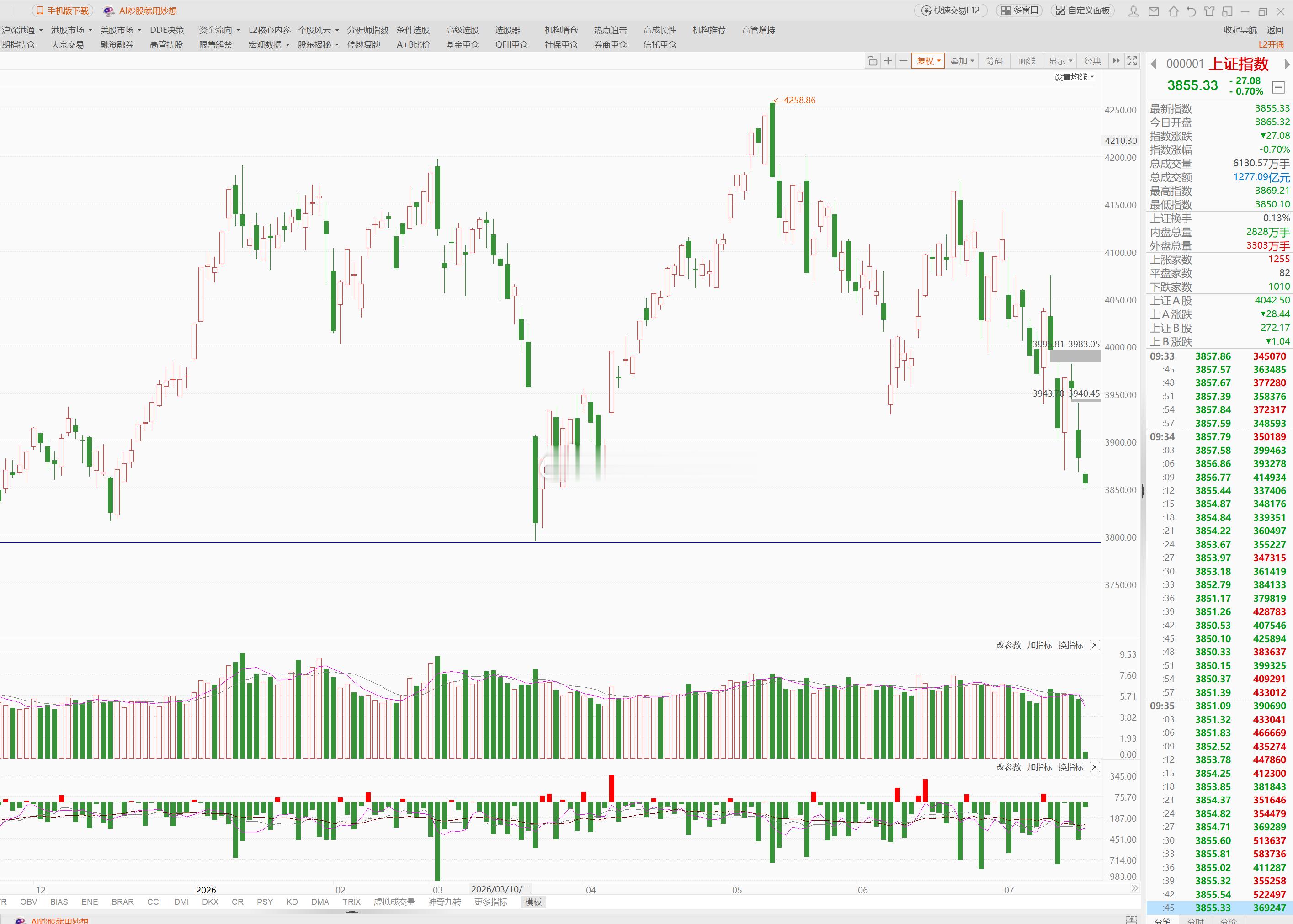The width and height of the screenshot is (1293, 924).
Task: Click 收起导航 to collapse navigation
Action: tap(1240, 30)
